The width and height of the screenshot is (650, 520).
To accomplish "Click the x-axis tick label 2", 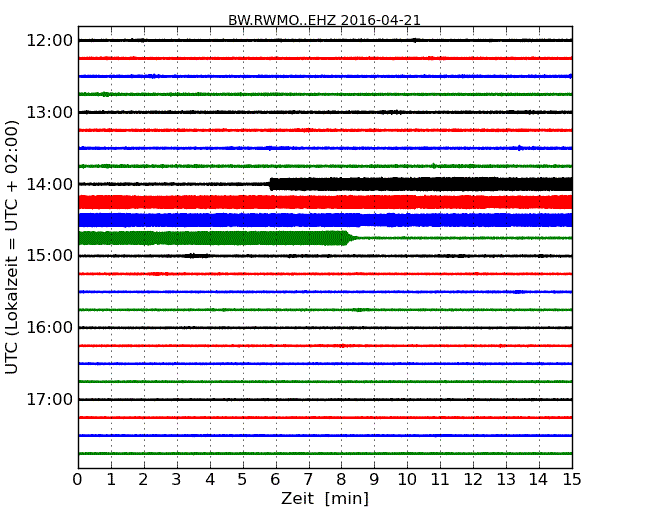I will tap(143, 480).
